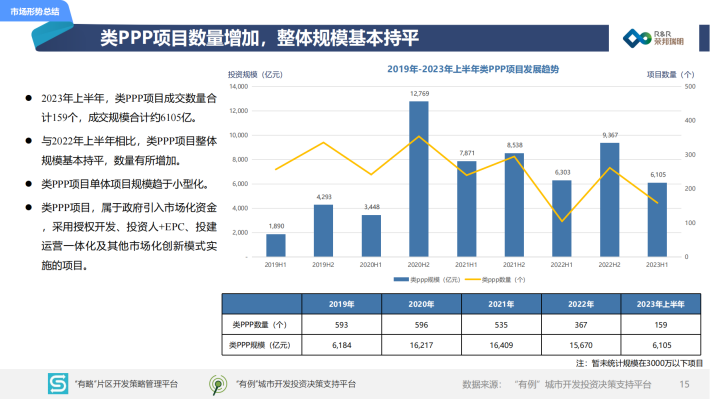
Task: Select the 类PPP规模 (亿元) row header cell
Action: pyautogui.click(x=262, y=345)
